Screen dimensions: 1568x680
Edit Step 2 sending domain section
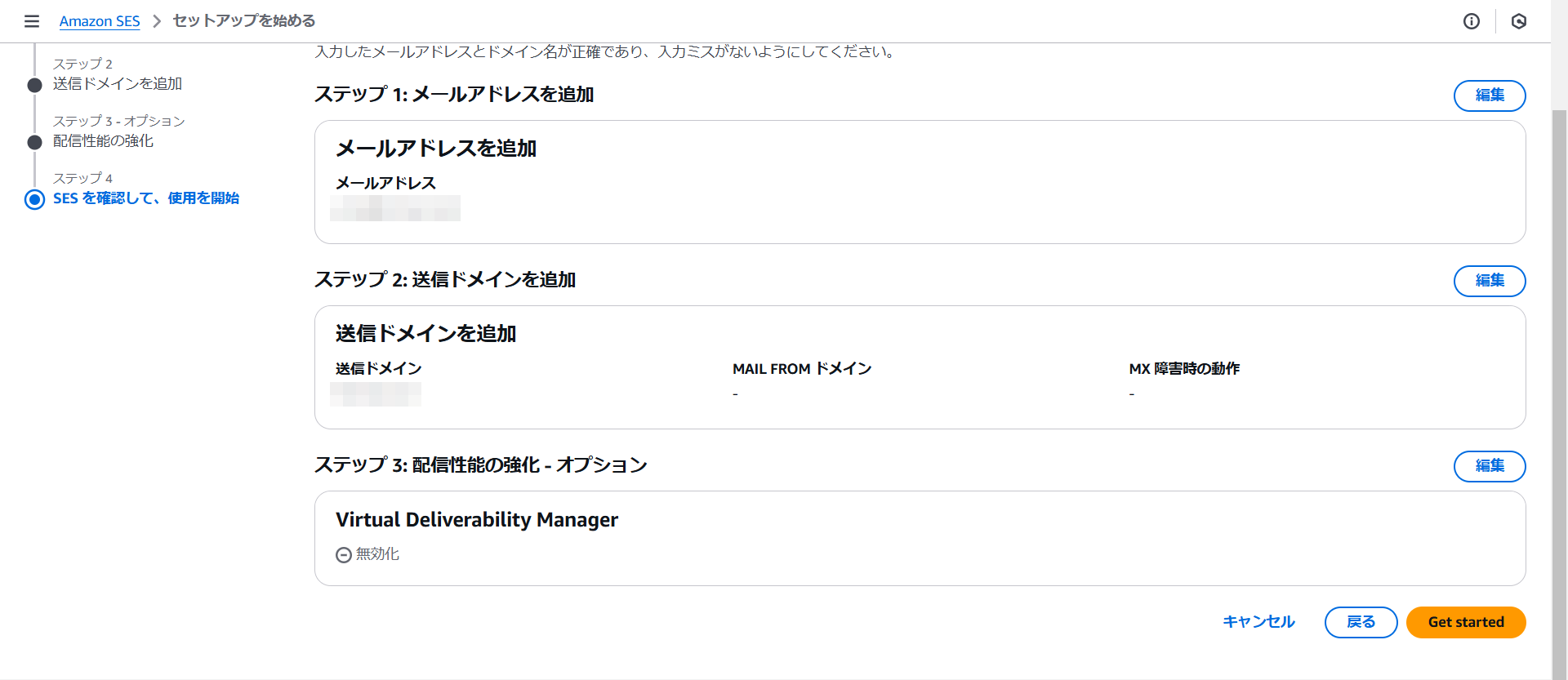pyautogui.click(x=1489, y=281)
